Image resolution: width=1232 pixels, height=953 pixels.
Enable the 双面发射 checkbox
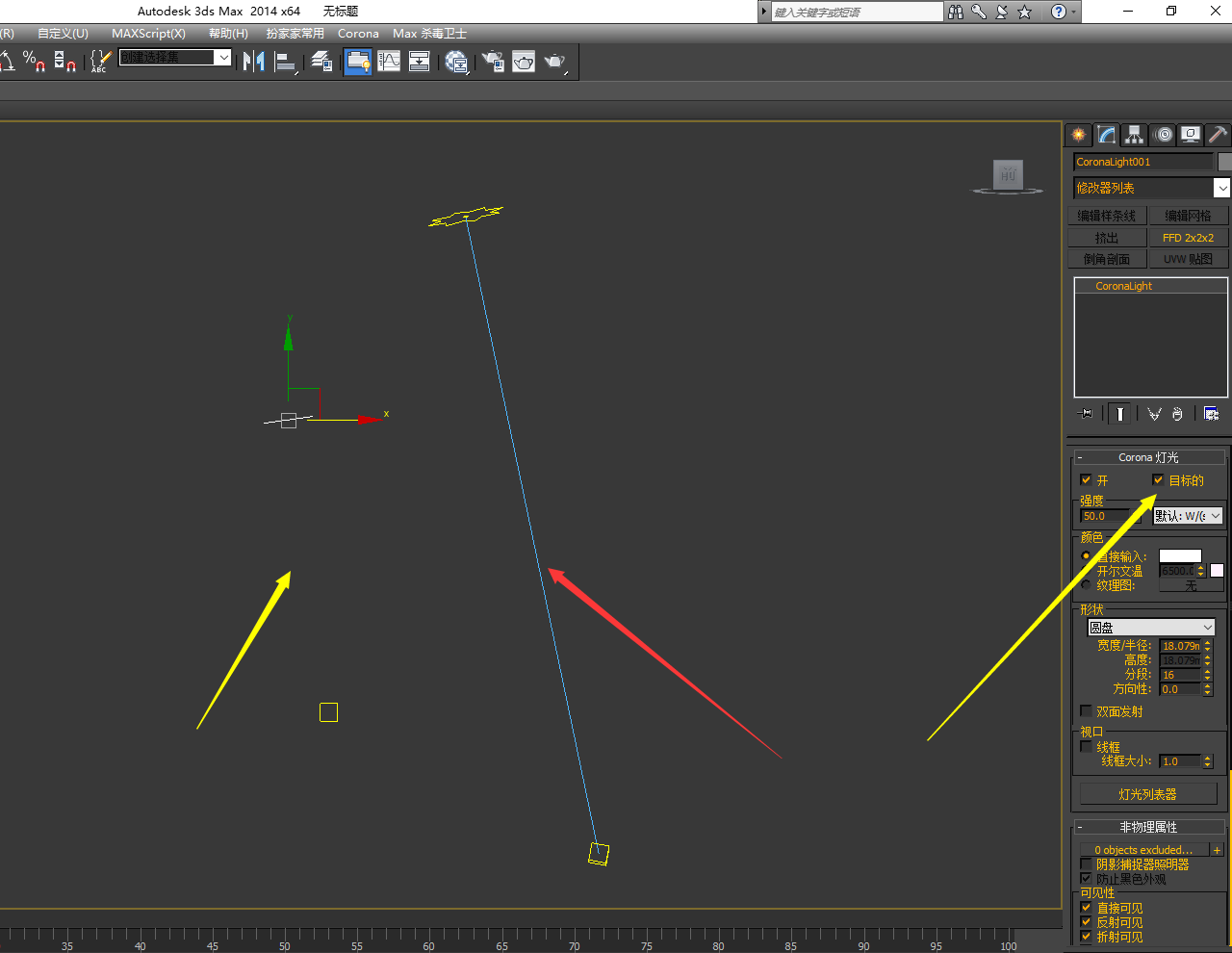pos(1086,711)
